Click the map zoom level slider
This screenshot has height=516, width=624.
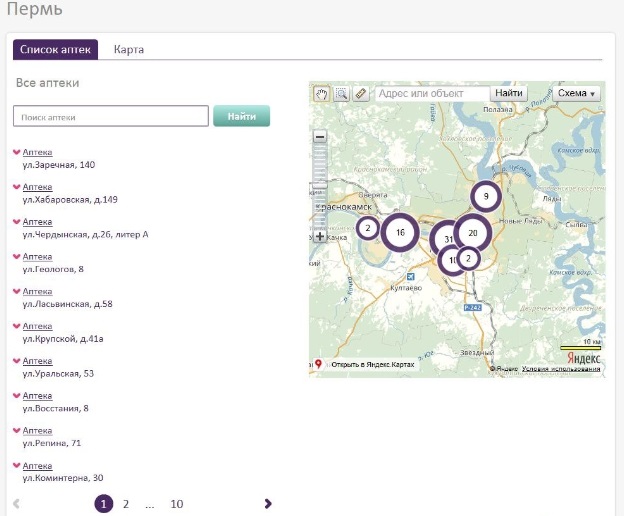coord(320,185)
